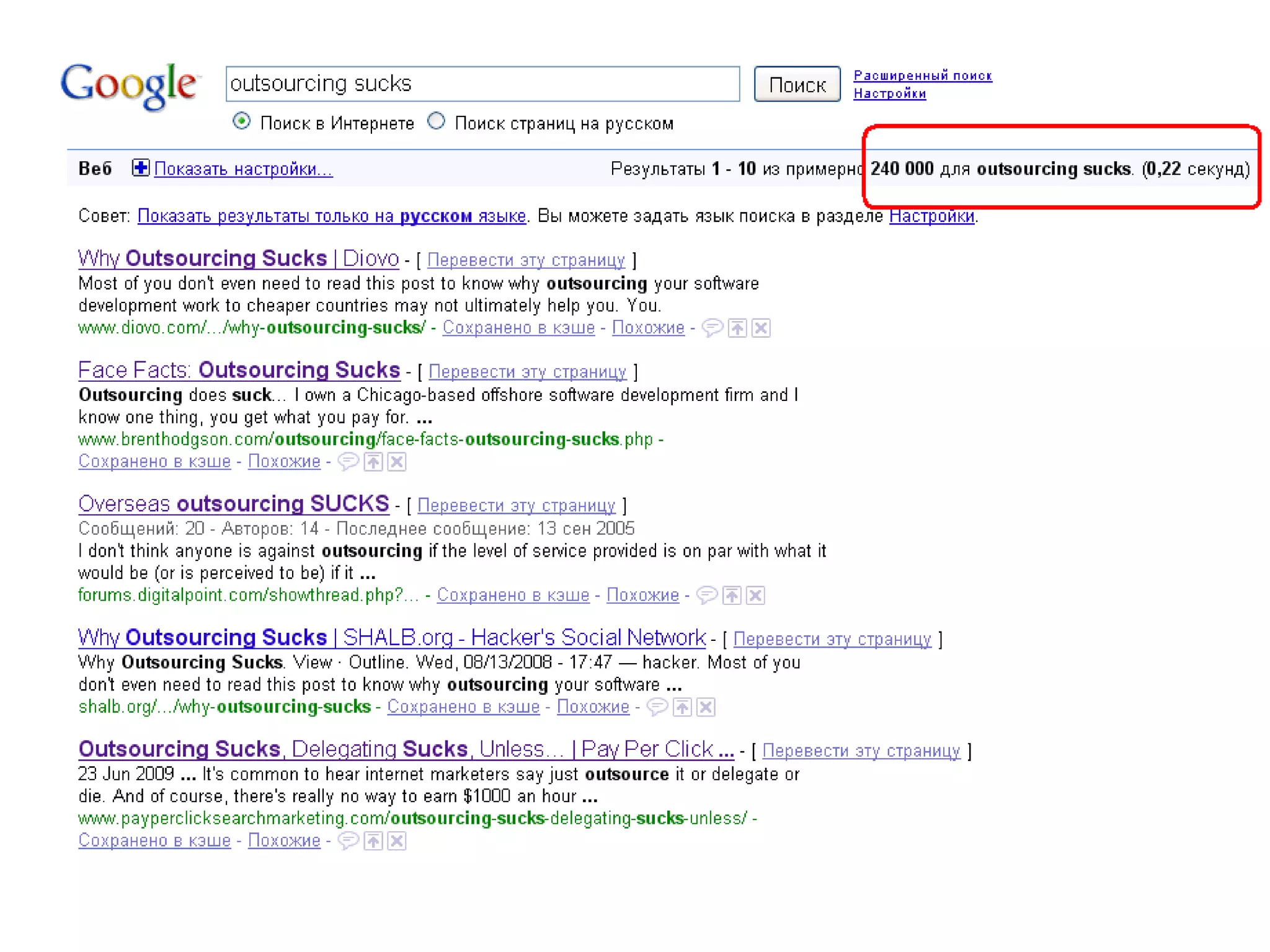This screenshot has height=952, width=1270.
Task: Select 'Поиск страниц на русском' radio option
Action: pyautogui.click(x=437, y=121)
